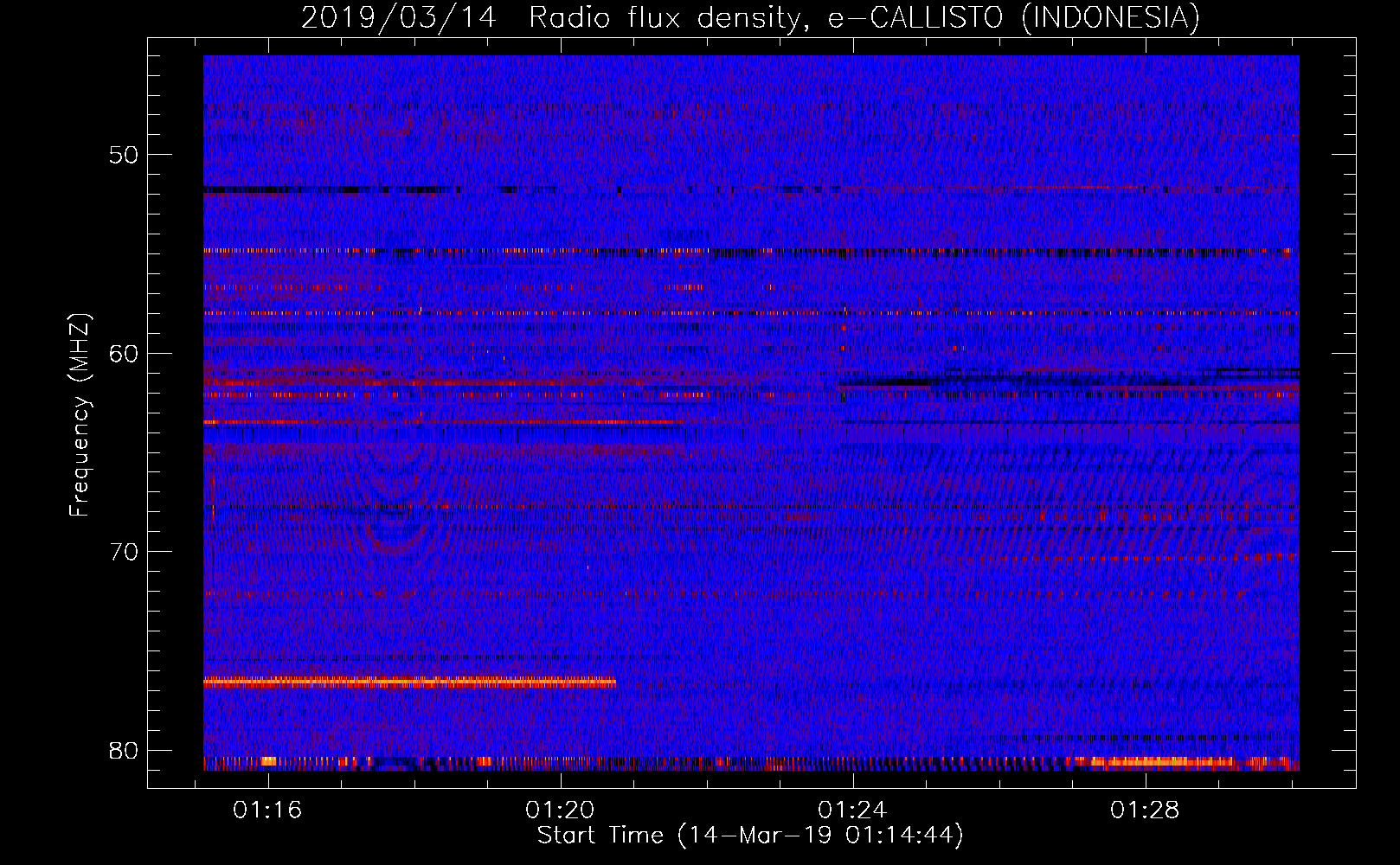
Task: Click the bright orange burst at 80 MHz near 01:28
Action: coord(1164,762)
